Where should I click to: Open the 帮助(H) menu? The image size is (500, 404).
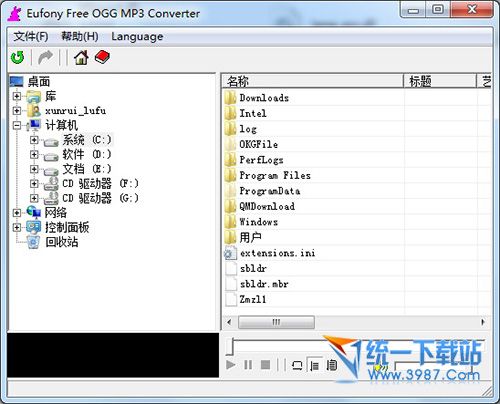tap(80, 36)
